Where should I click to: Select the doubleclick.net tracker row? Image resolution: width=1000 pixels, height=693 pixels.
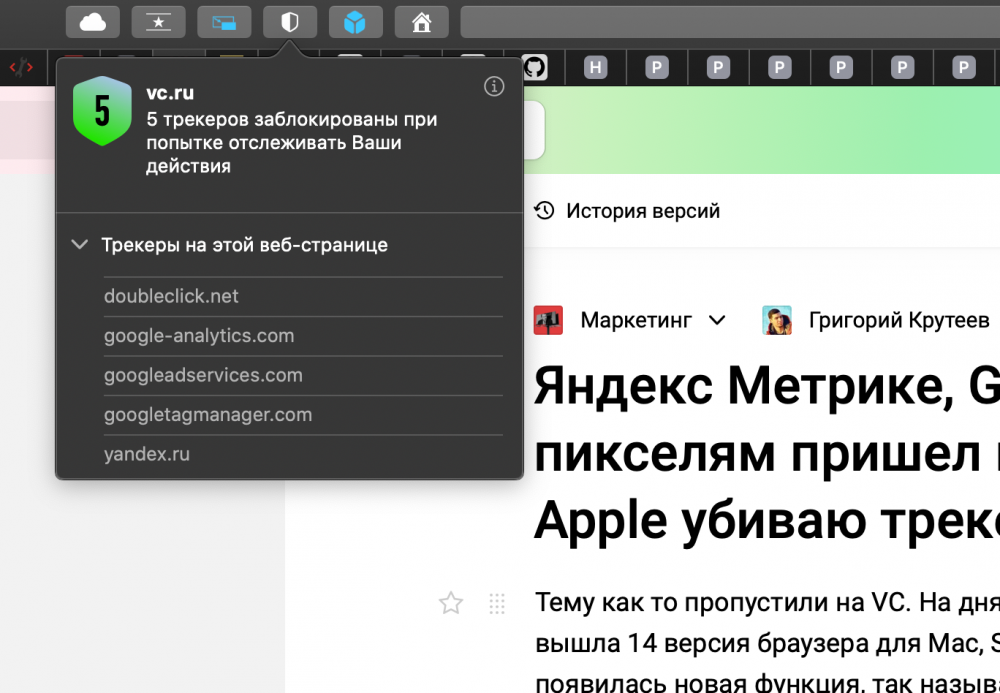303,296
